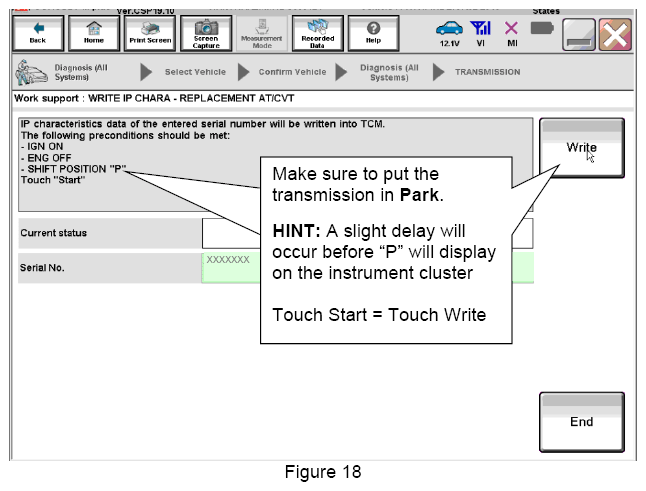Viewport: 646px width, 491px height.
Task: Select Measurement Mode button
Action: 262,33
